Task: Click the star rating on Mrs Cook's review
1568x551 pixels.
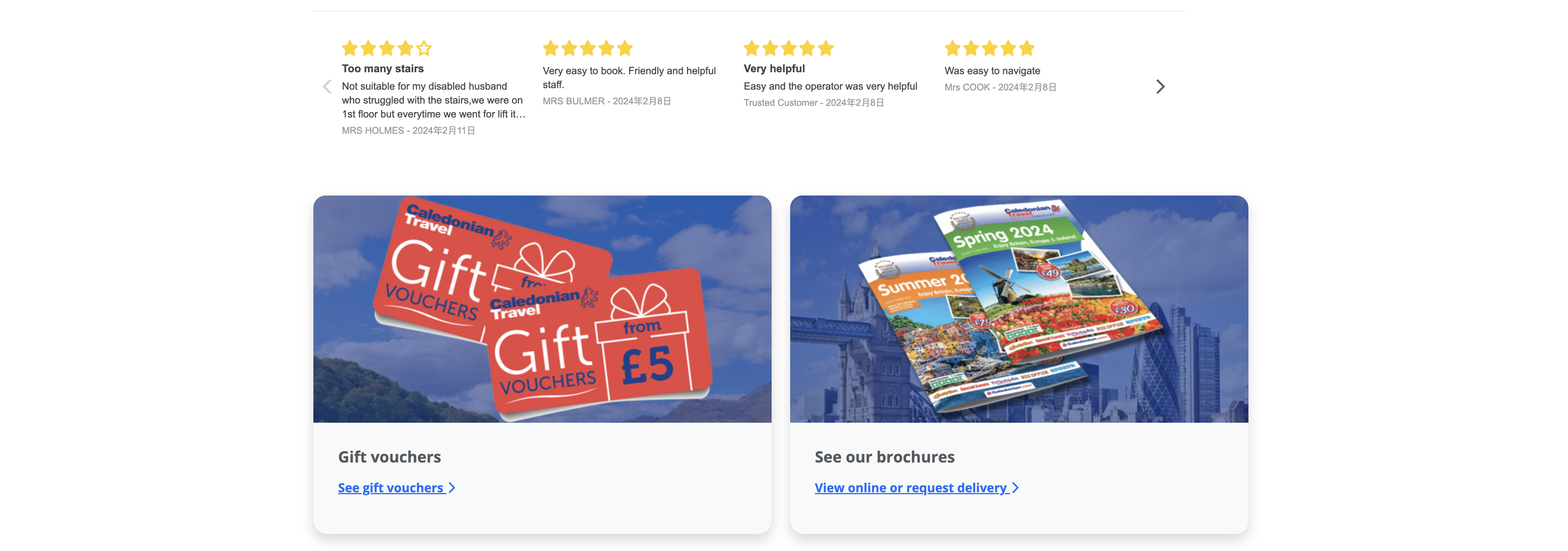Action: coord(989,48)
